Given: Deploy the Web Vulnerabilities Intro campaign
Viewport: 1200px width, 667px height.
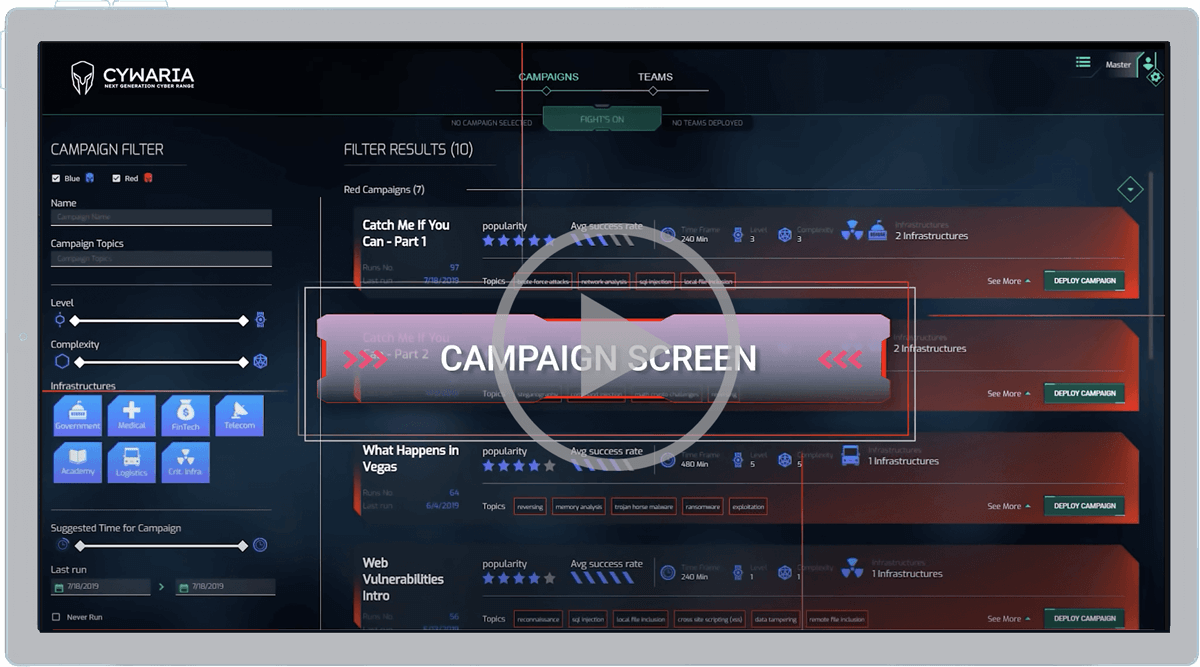Looking at the screenshot, I should [1085, 619].
